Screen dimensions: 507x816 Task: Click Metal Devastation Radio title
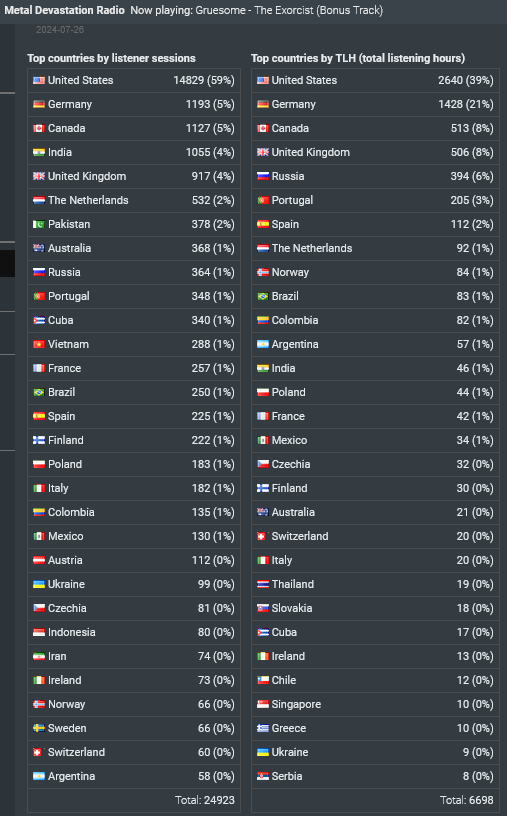(x=65, y=10)
